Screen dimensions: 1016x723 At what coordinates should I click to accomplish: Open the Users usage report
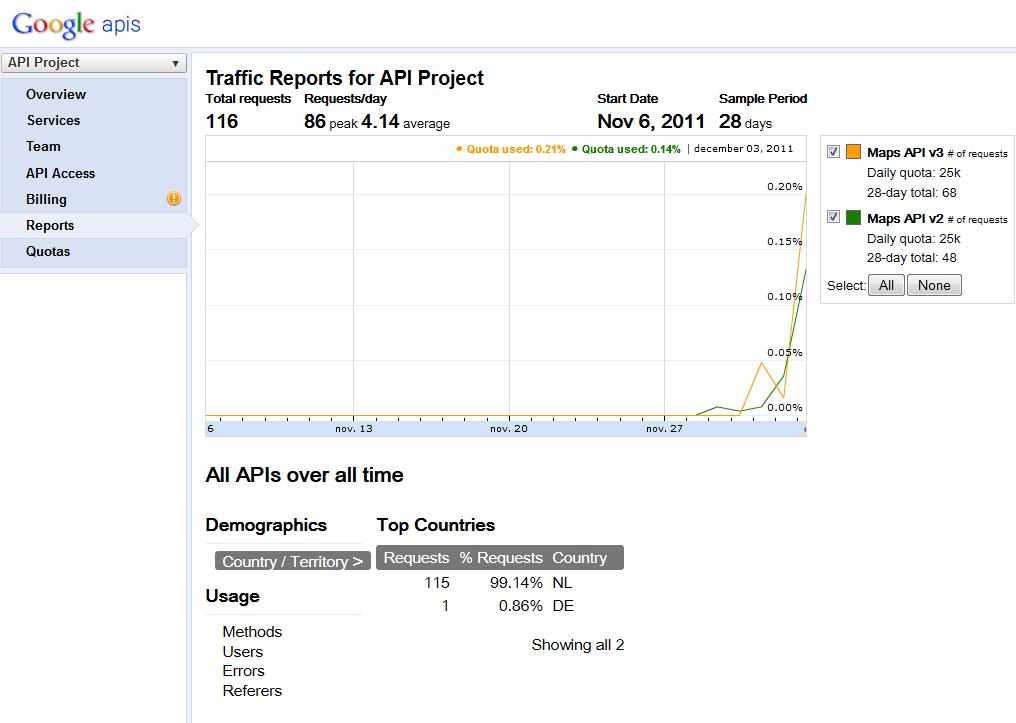pyautogui.click(x=242, y=652)
